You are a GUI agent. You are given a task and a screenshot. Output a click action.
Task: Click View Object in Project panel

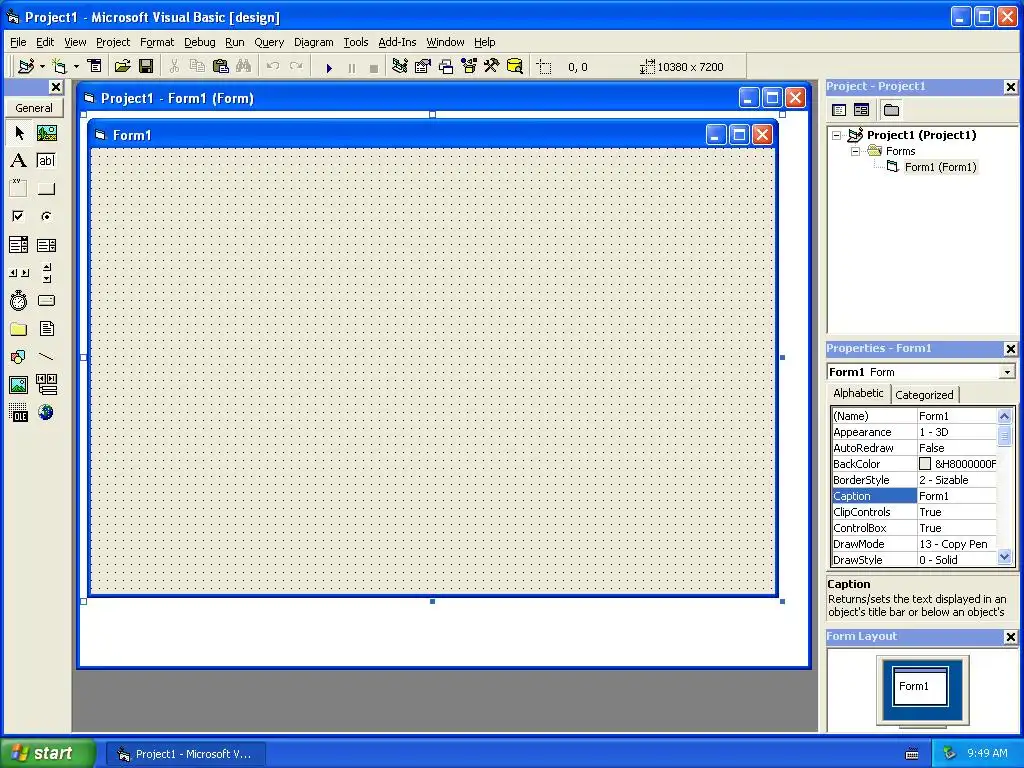pyautogui.click(x=861, y=110)
